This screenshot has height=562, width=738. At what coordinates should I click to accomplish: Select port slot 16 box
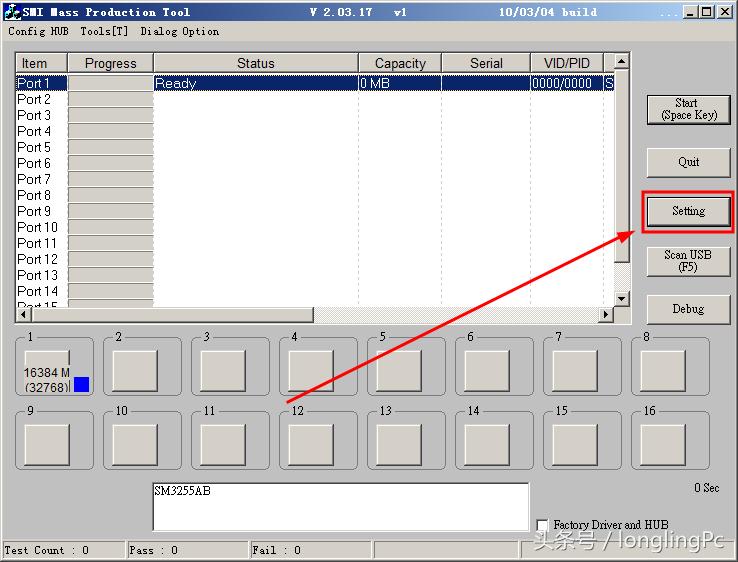[663, 445]
